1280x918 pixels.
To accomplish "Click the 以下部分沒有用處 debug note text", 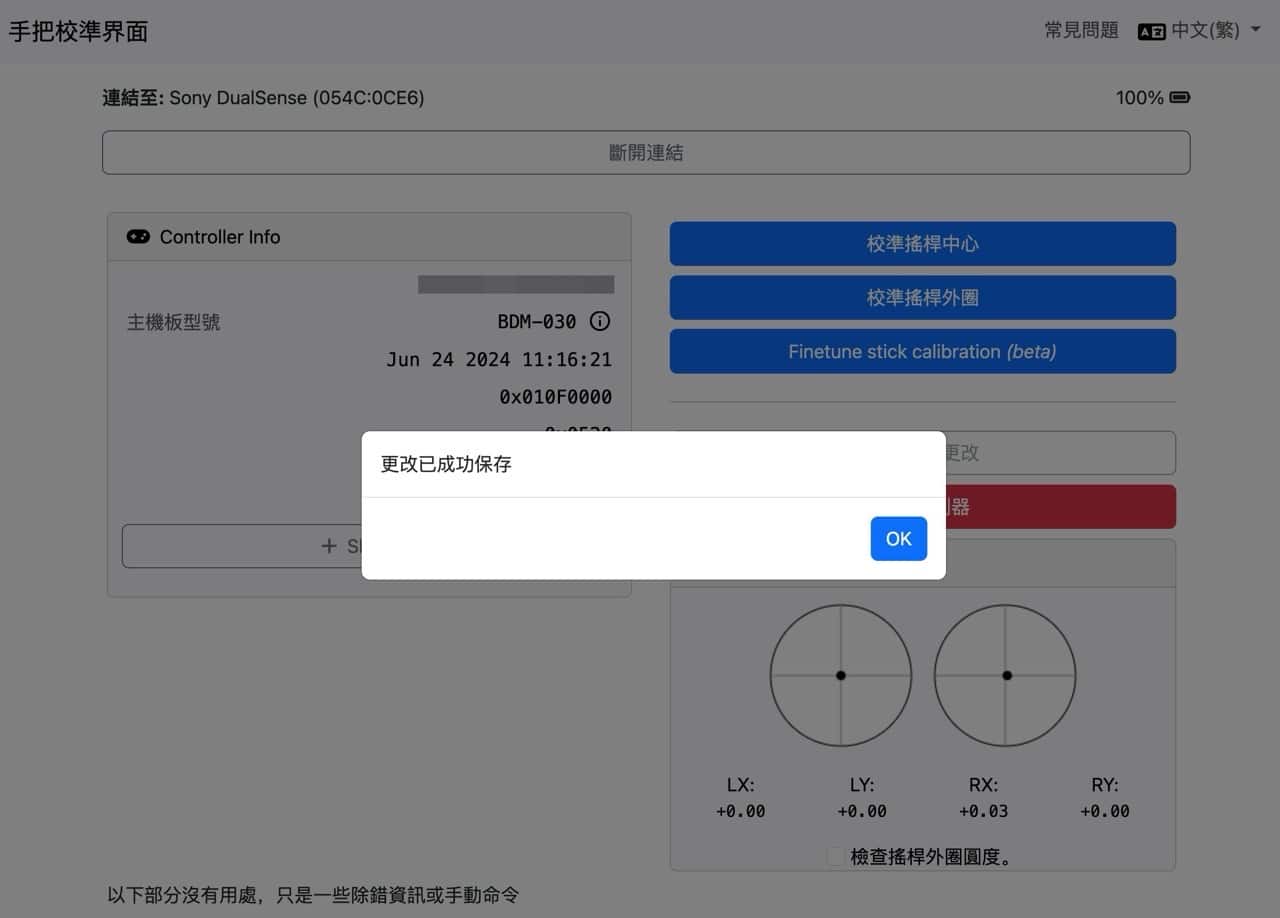I will [x=313, y=895].
